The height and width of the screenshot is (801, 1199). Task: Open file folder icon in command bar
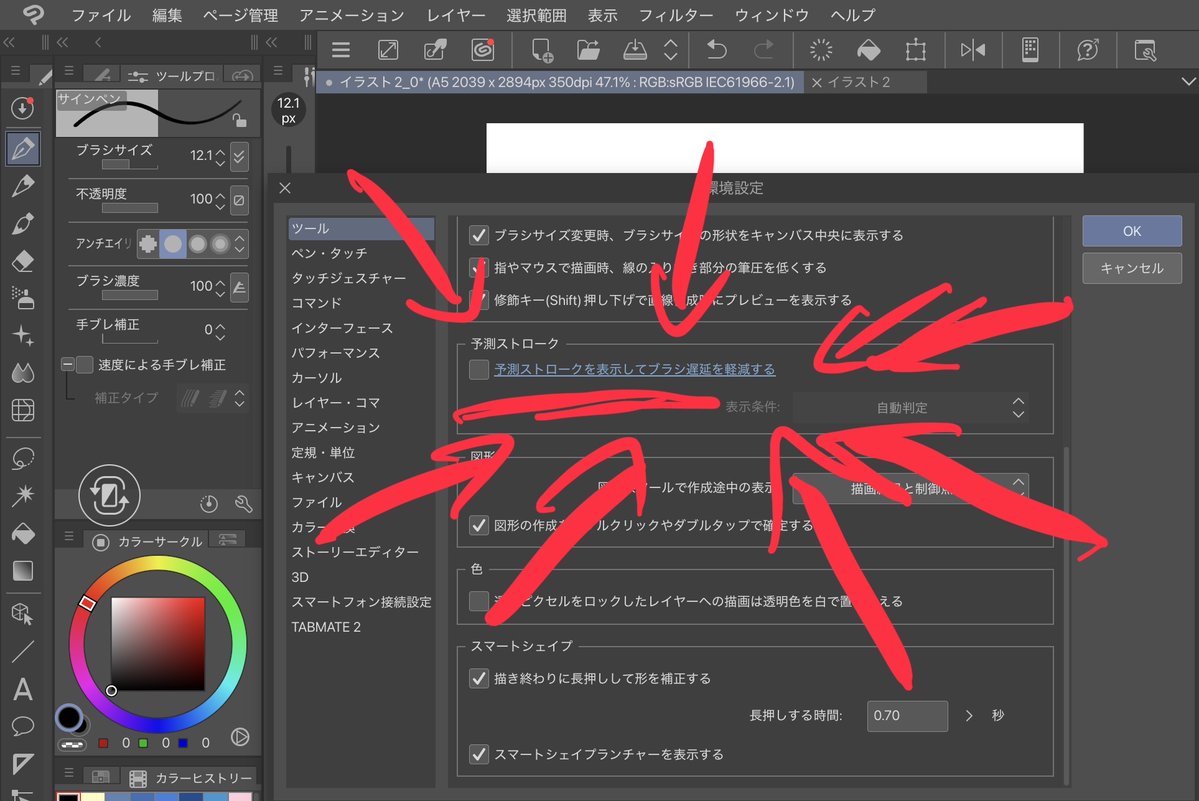587,50
